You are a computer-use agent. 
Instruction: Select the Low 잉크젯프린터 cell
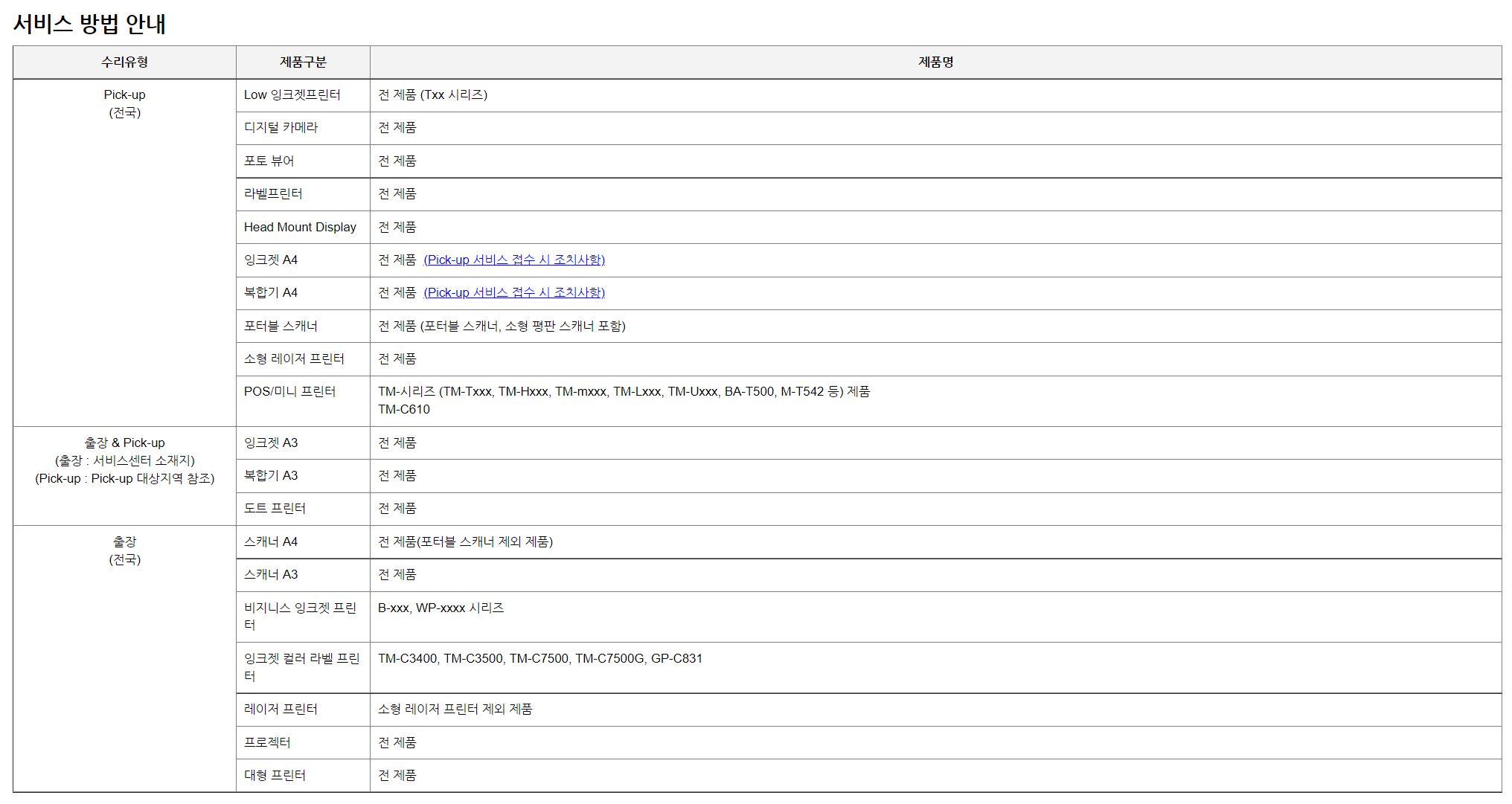point(292,95)
